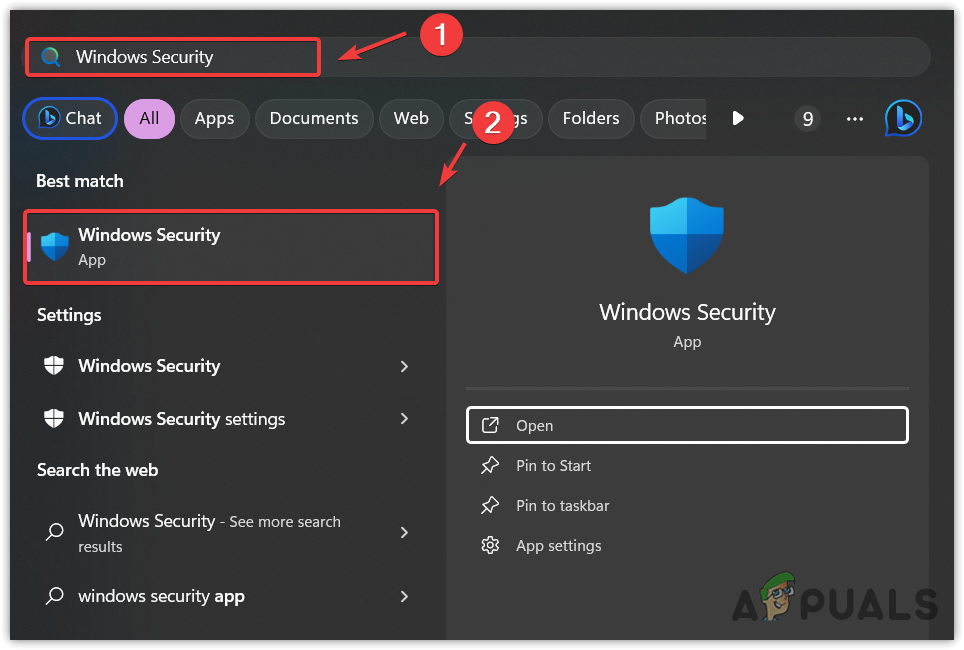Click the search magnifier icon in search box
This screenshot has height=650, width=964.
pyautogui.click(x=50, y=57)
